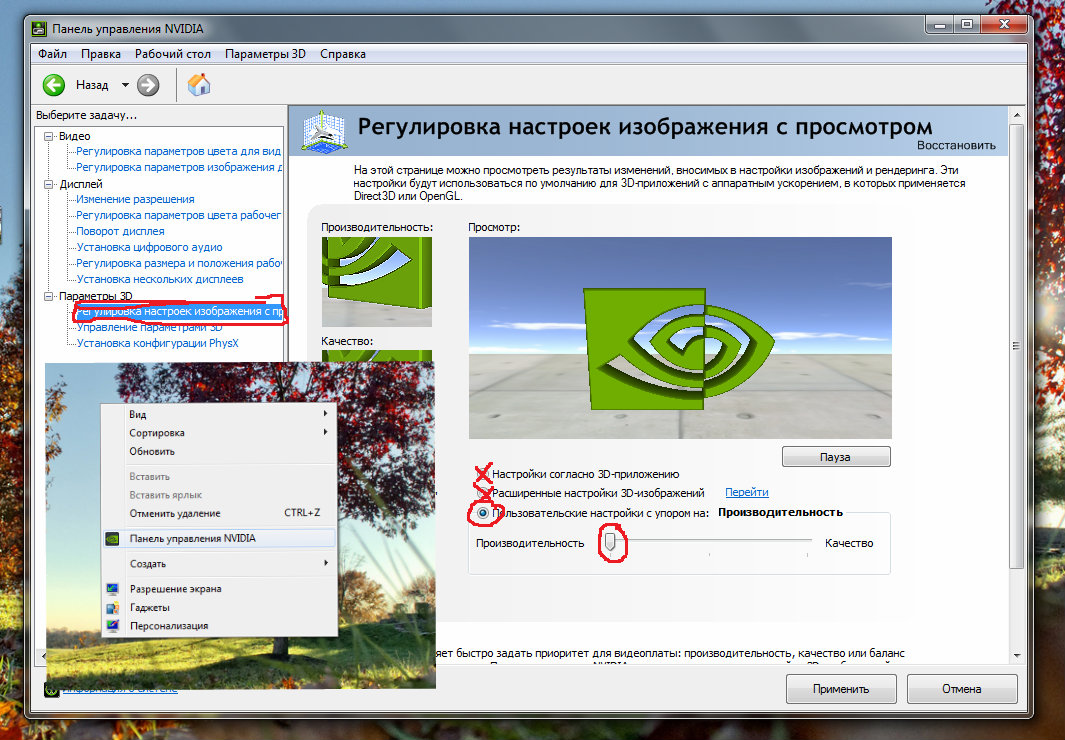Viewport: 1065px width, 740px height.
Task: Click the Отмена button
Action: [x=961, y=688]
